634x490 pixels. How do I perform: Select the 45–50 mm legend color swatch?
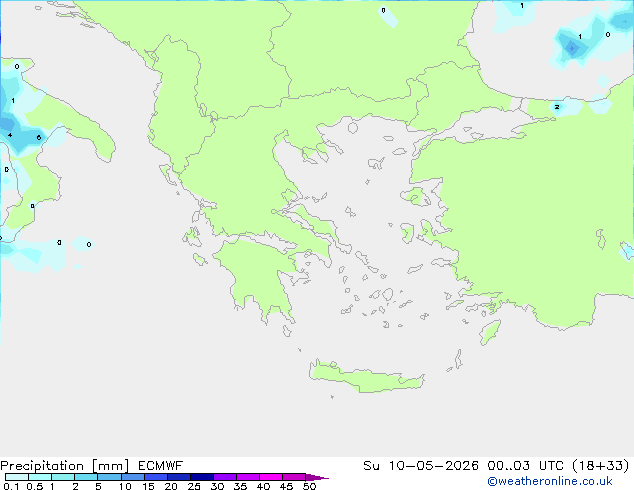[294, 477]
